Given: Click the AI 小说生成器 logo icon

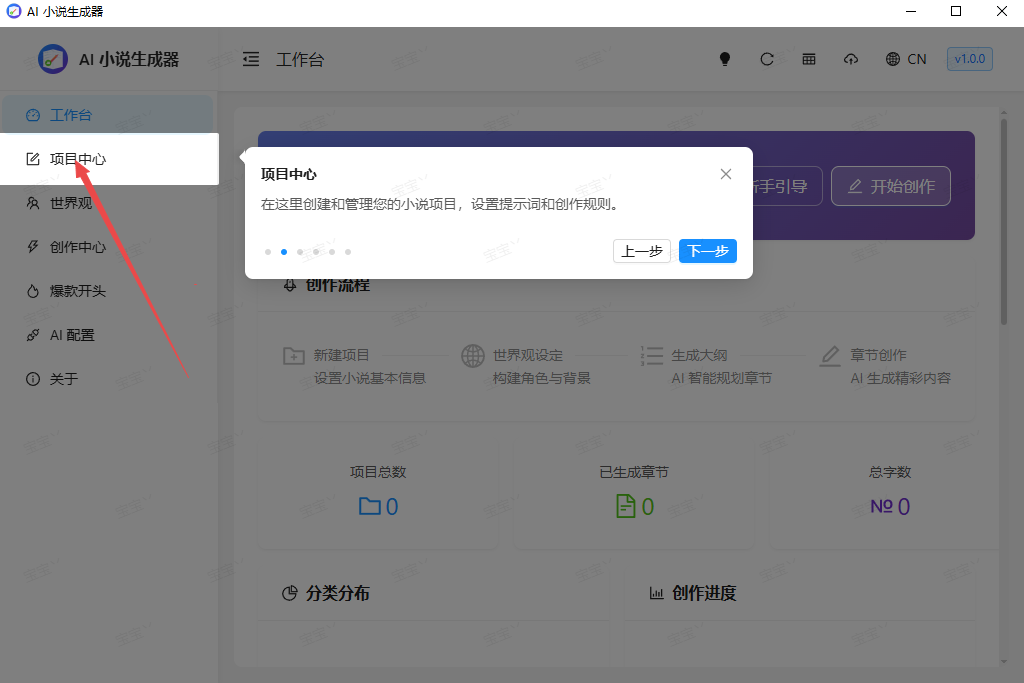Looking at the screenshot, I should (53, 59).
